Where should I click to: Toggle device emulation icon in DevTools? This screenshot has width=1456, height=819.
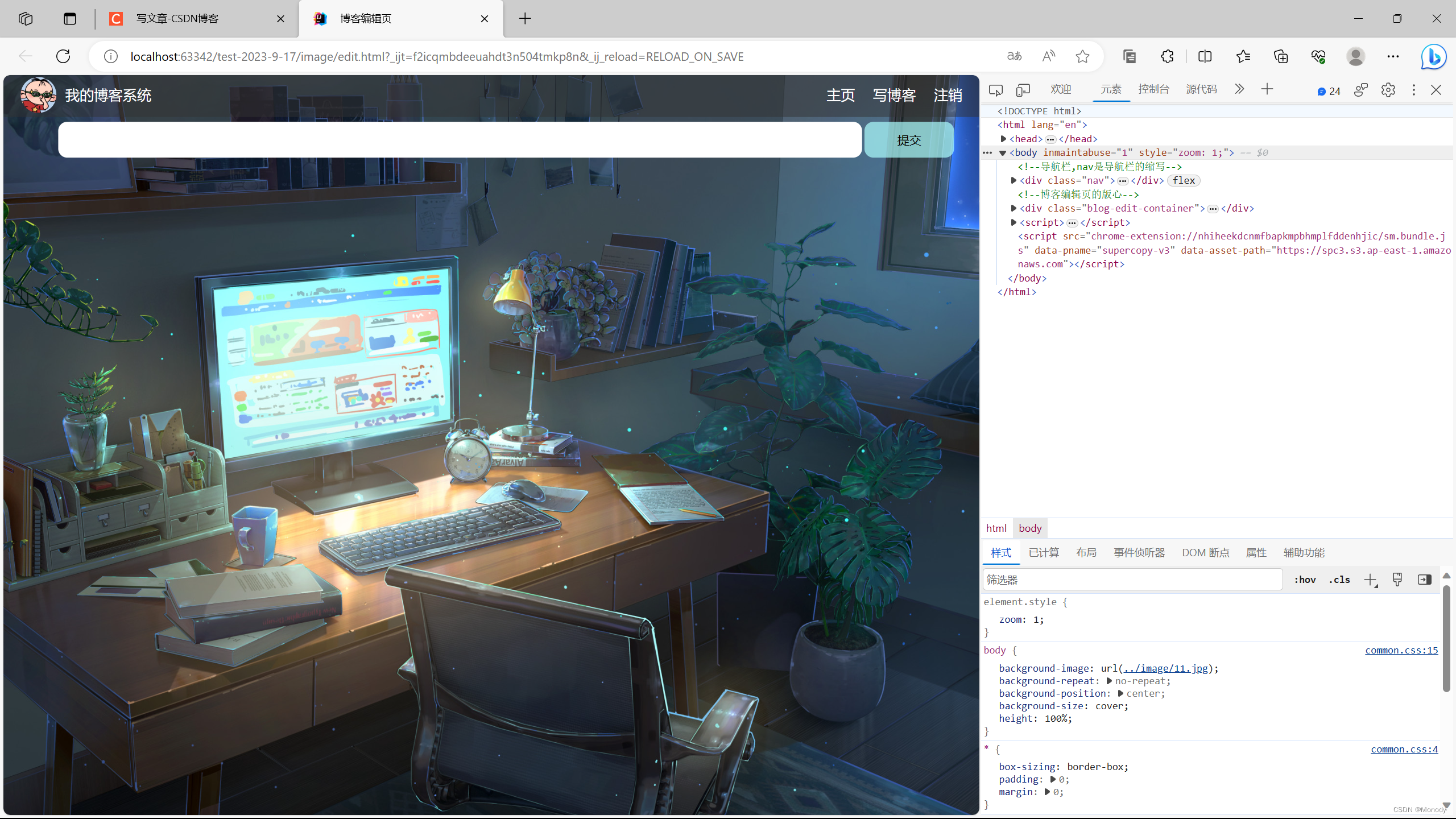1023,90
